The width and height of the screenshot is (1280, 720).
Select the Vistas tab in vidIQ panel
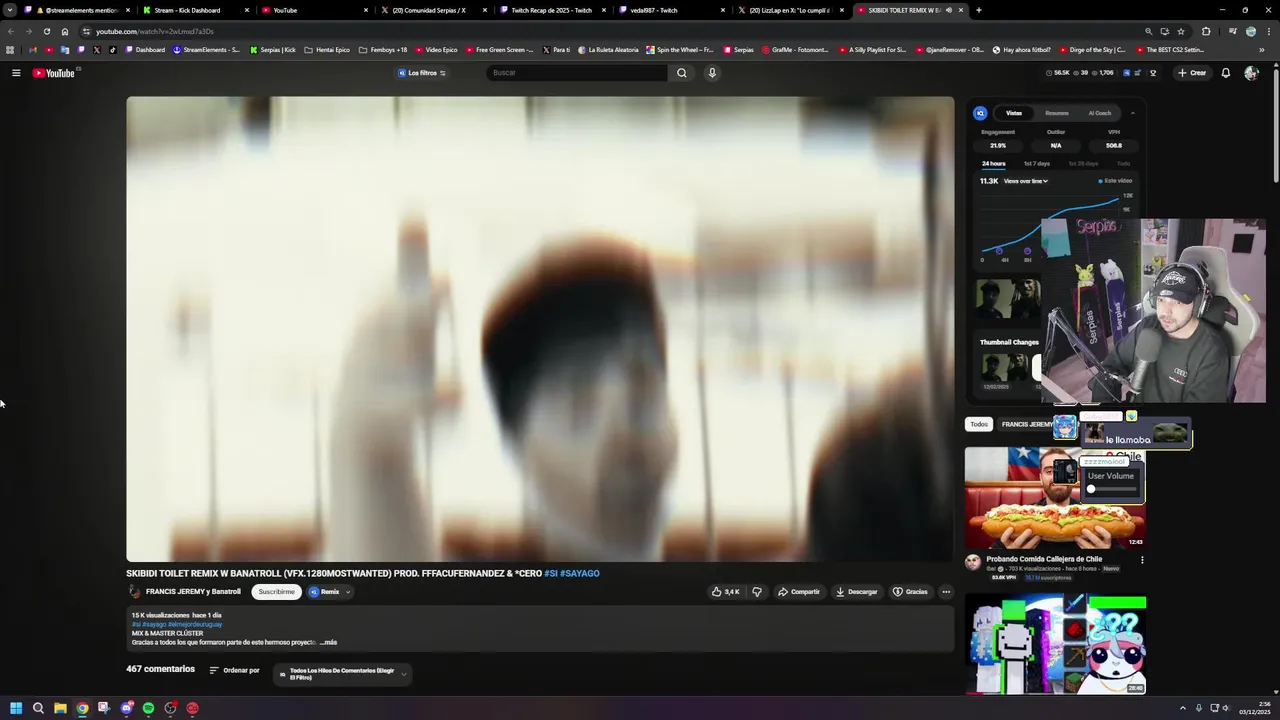pos(1014,113)
